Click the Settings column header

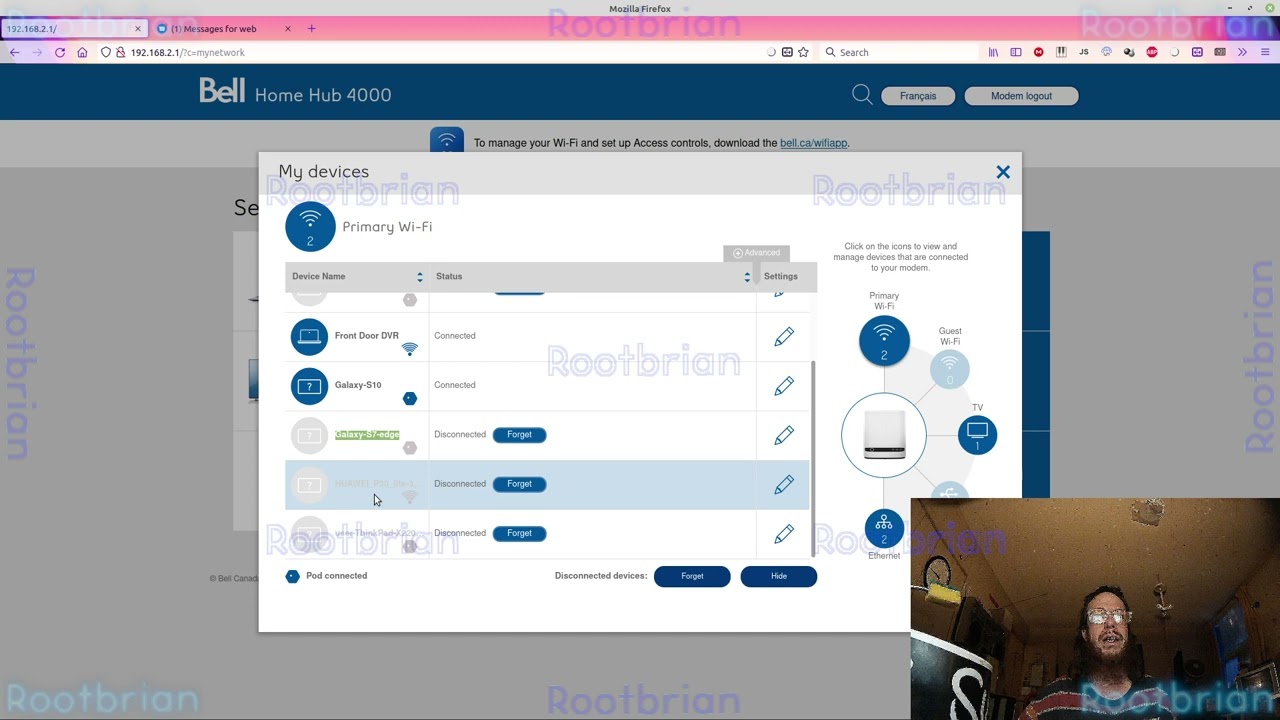click(x=781, y=276)
